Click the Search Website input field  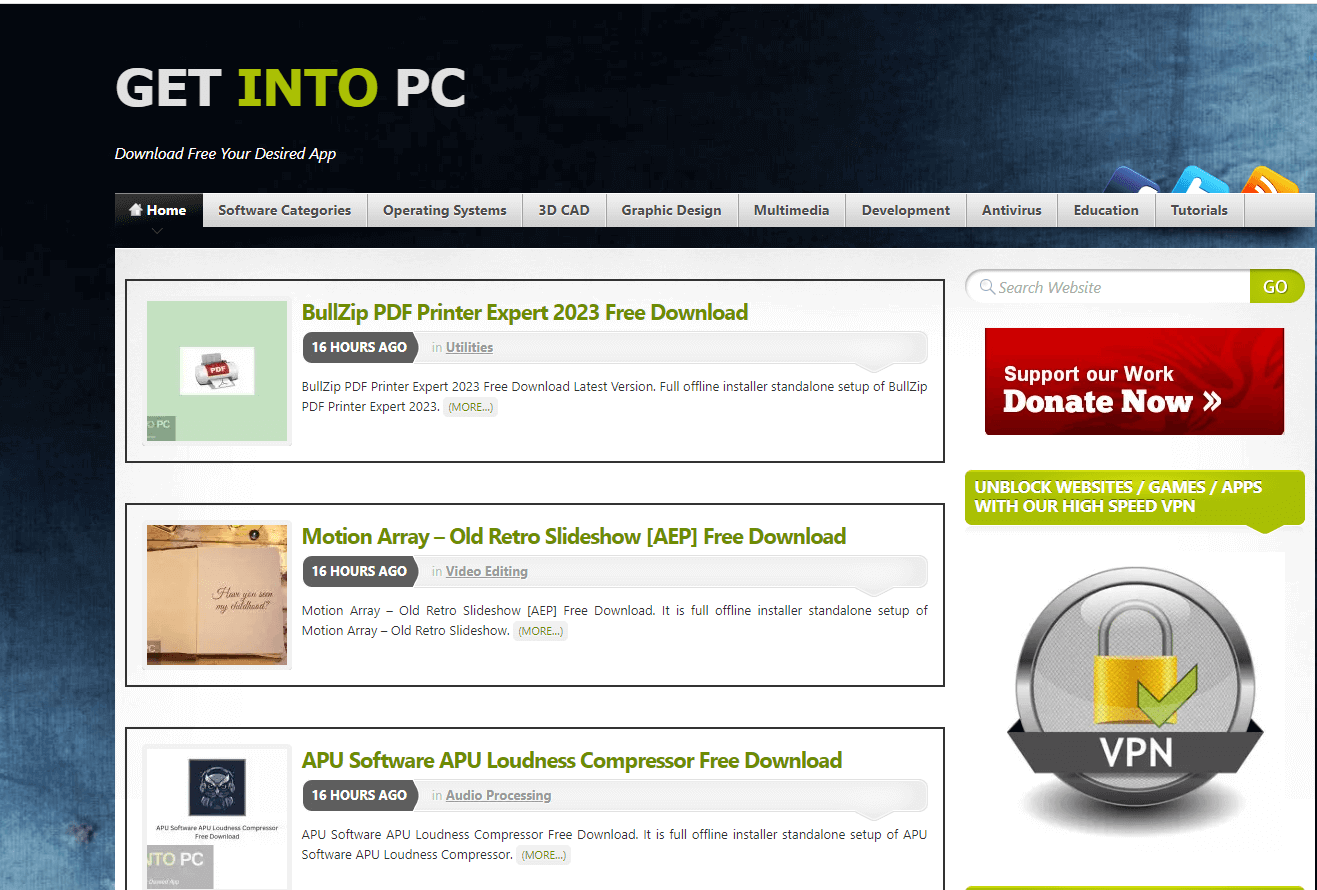(x=1108, y=287)
